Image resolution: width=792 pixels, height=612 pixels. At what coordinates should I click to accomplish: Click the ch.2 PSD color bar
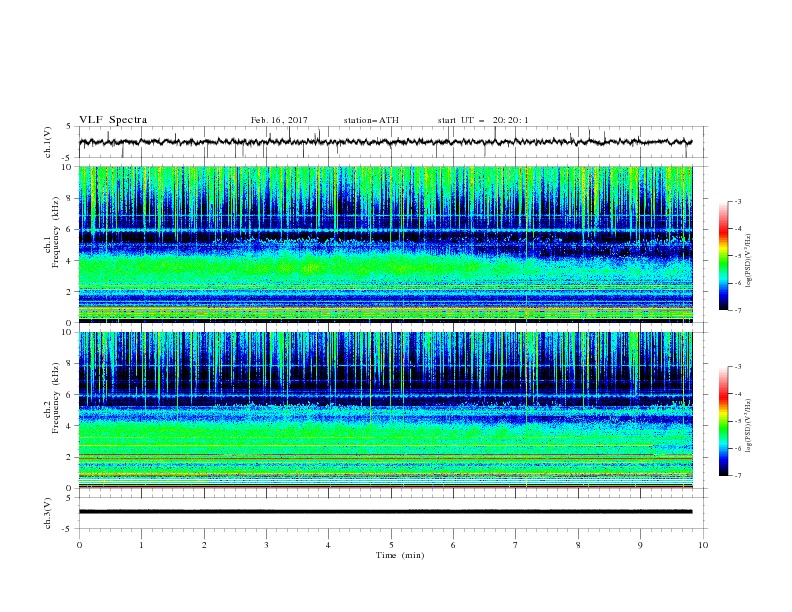point(724,421)
